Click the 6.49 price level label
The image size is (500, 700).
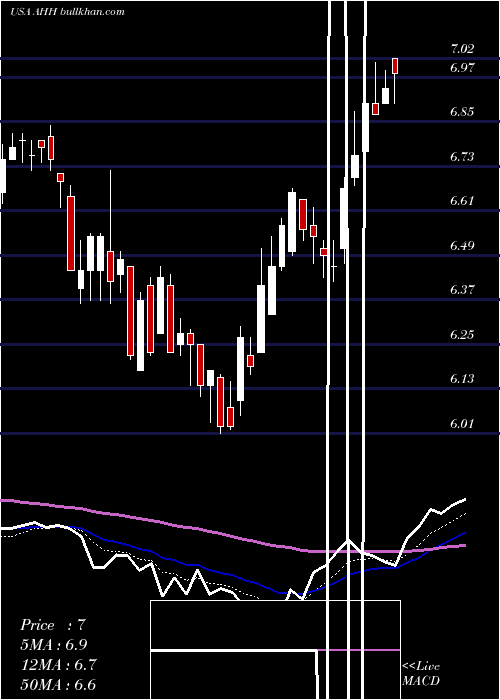[462, 246]
